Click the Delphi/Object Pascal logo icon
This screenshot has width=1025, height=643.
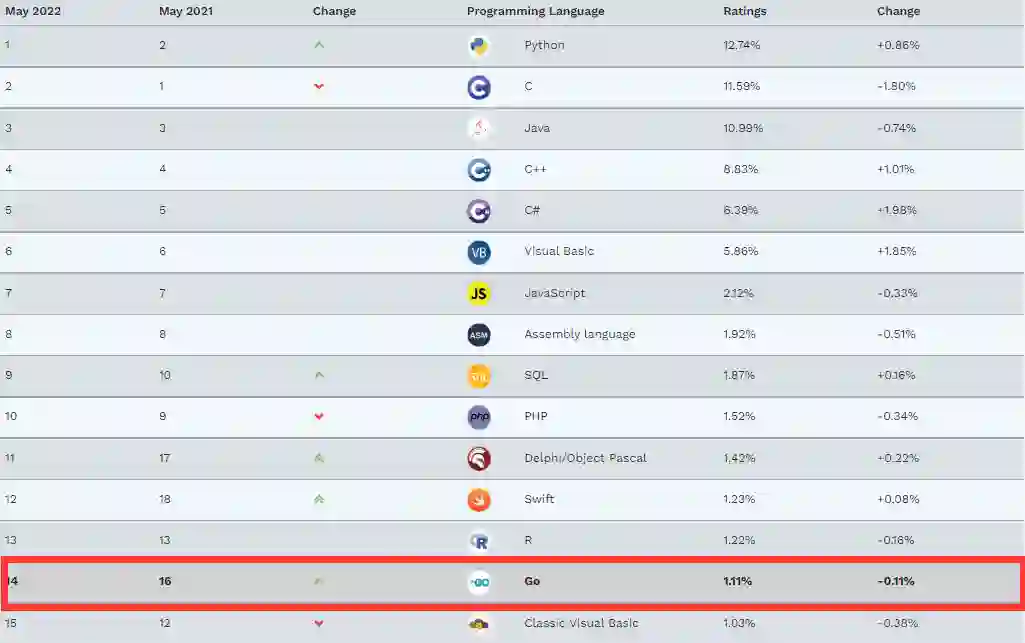point(479,458)
